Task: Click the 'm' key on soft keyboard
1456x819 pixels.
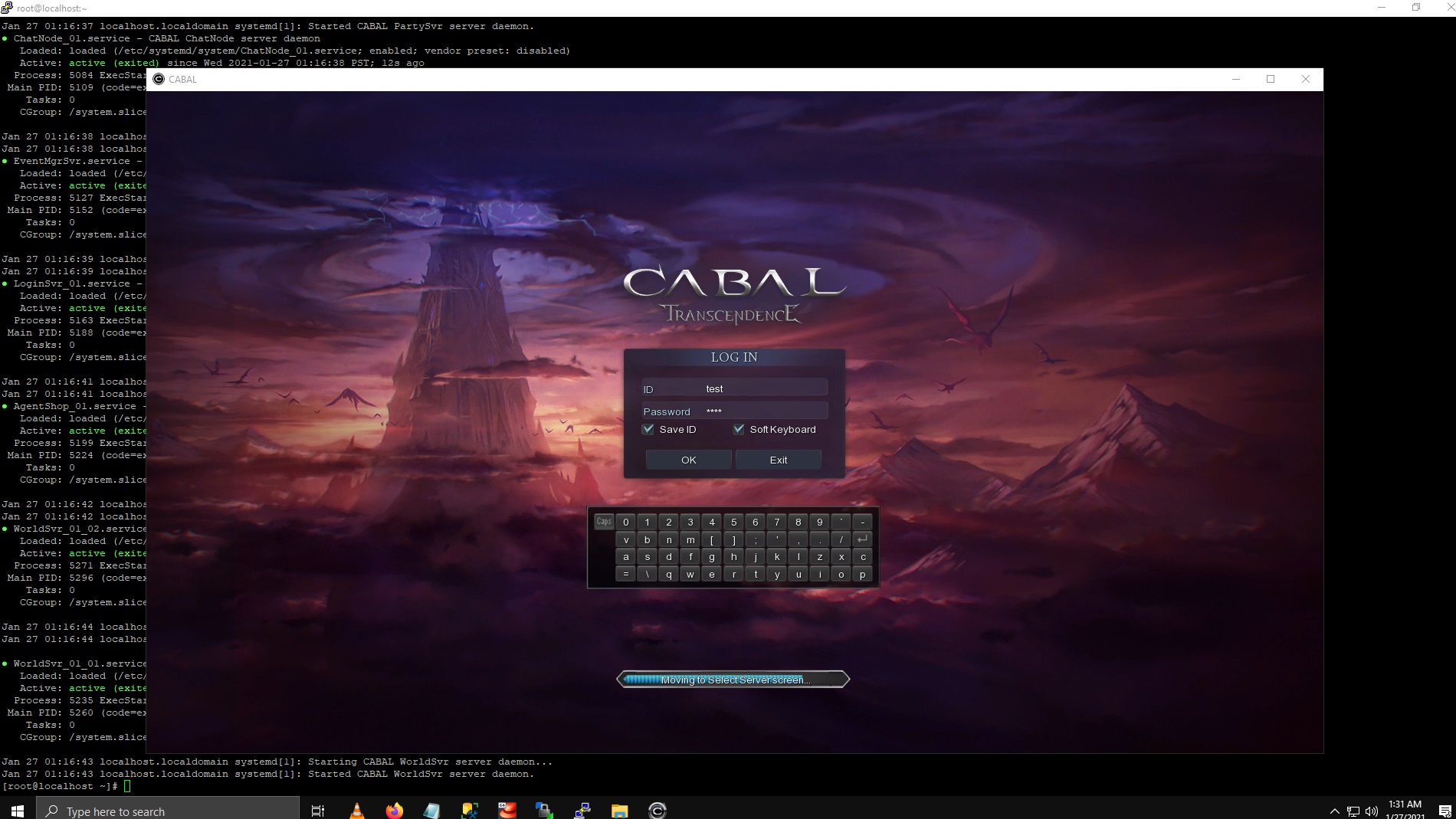Action: pos(690,539)
